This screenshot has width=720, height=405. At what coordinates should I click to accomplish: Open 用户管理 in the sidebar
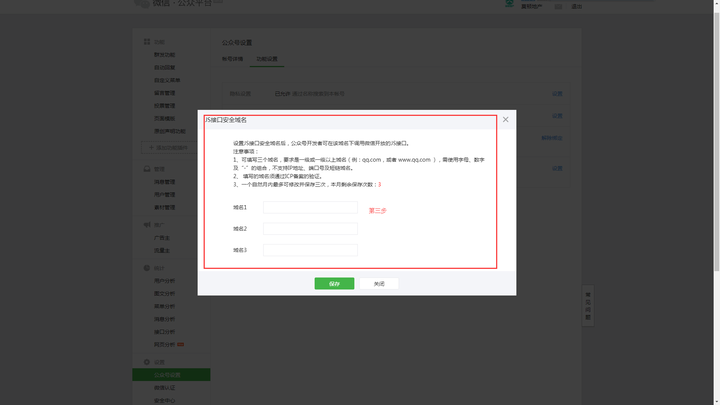[x=164, y=195]
